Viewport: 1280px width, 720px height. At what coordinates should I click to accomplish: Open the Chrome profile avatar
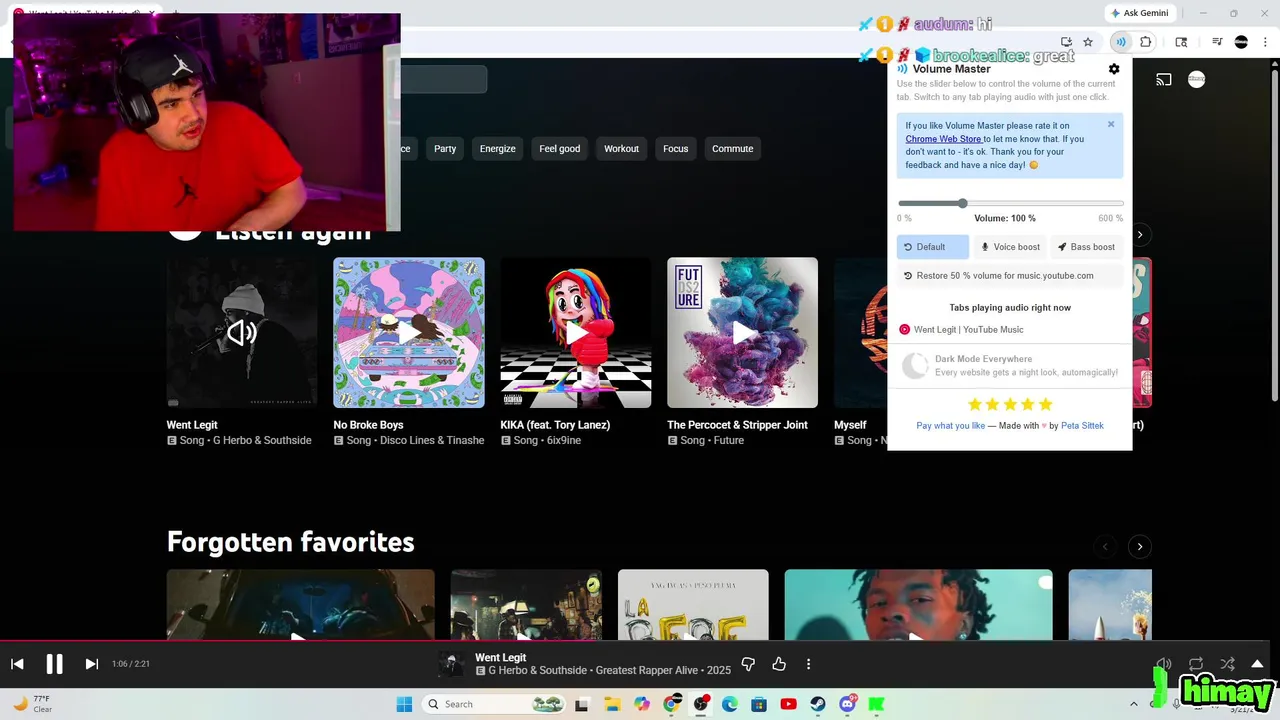click(x=1241, y=42)
